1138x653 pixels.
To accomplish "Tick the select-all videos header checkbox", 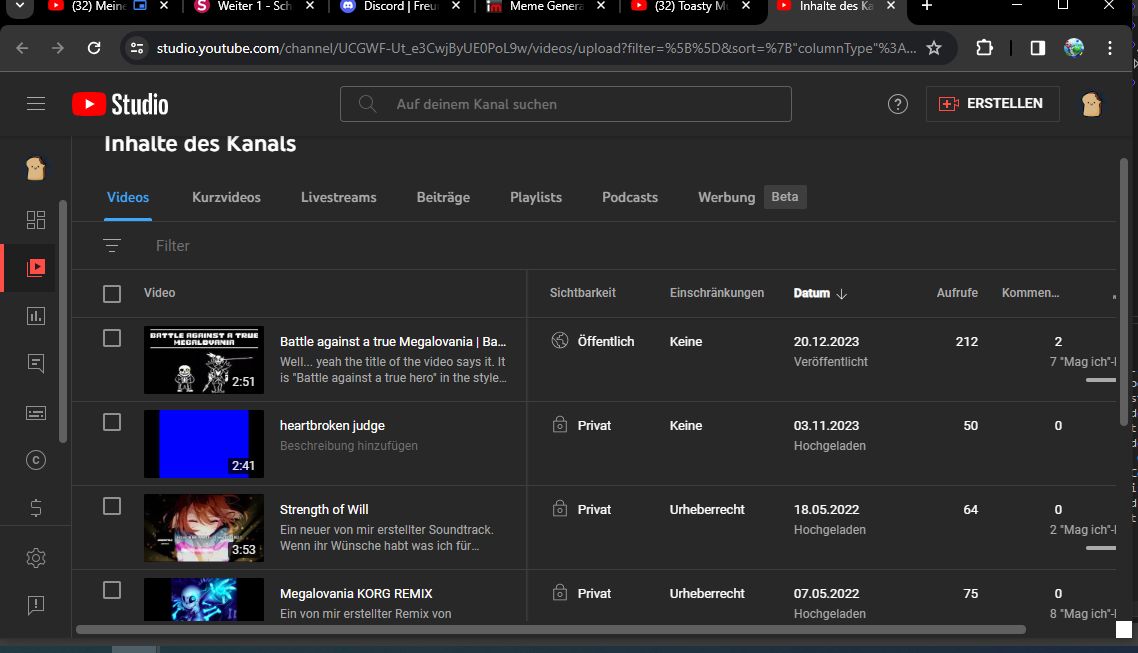I will 112,293.
